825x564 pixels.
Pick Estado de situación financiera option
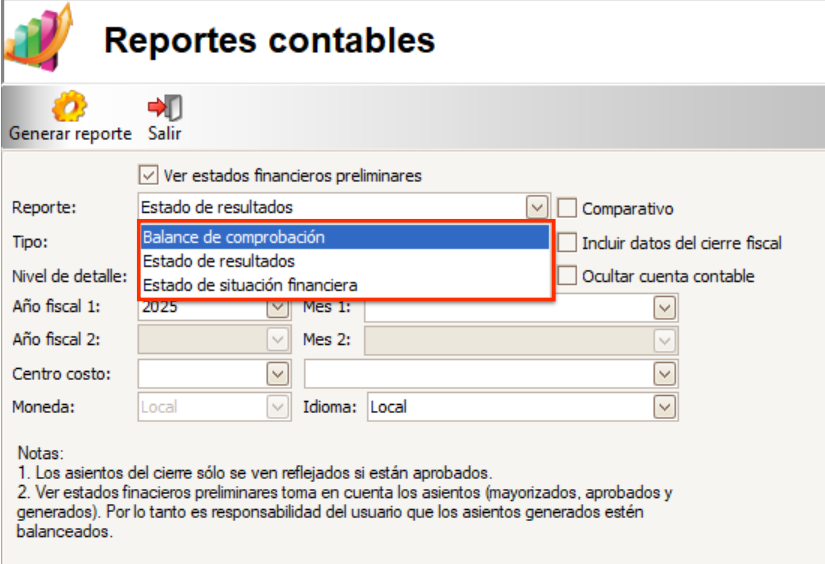point(345,285)
